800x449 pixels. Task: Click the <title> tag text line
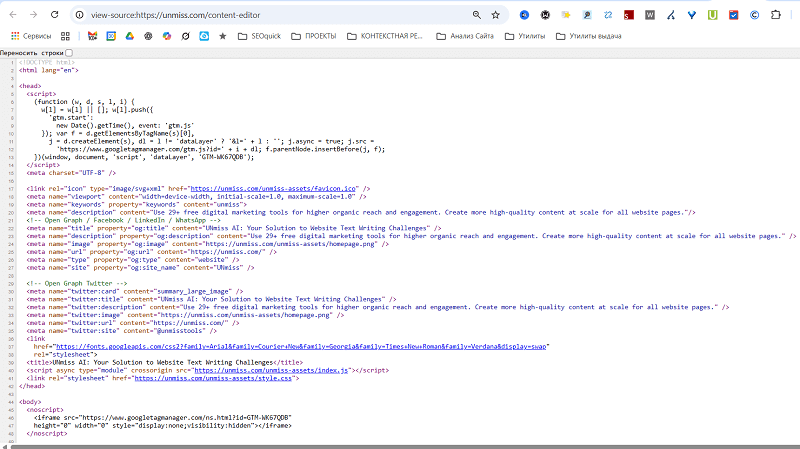coord(165,362)
